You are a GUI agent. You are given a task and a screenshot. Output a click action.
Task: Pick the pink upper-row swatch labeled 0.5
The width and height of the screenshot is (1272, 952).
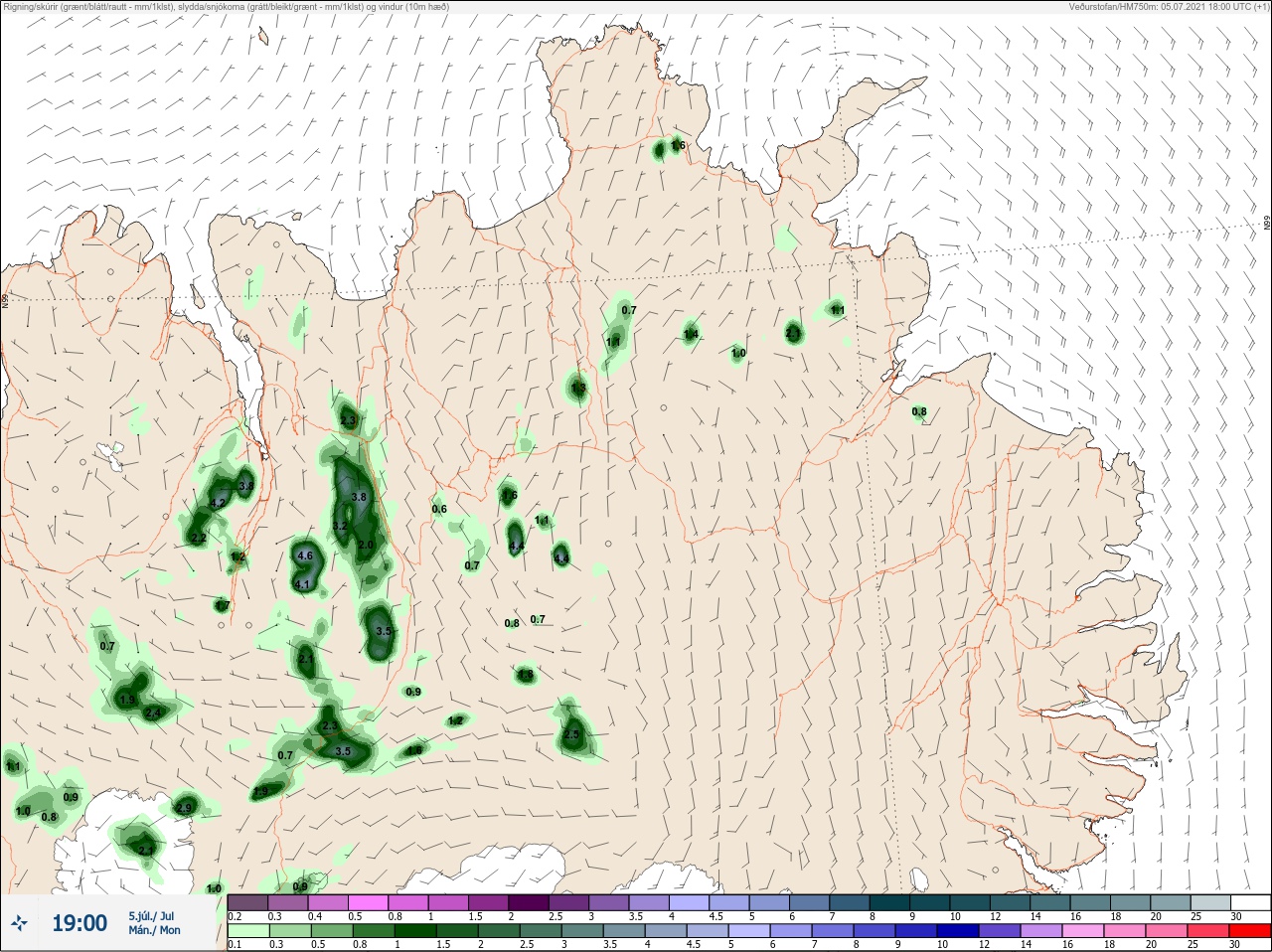point(368,902)
